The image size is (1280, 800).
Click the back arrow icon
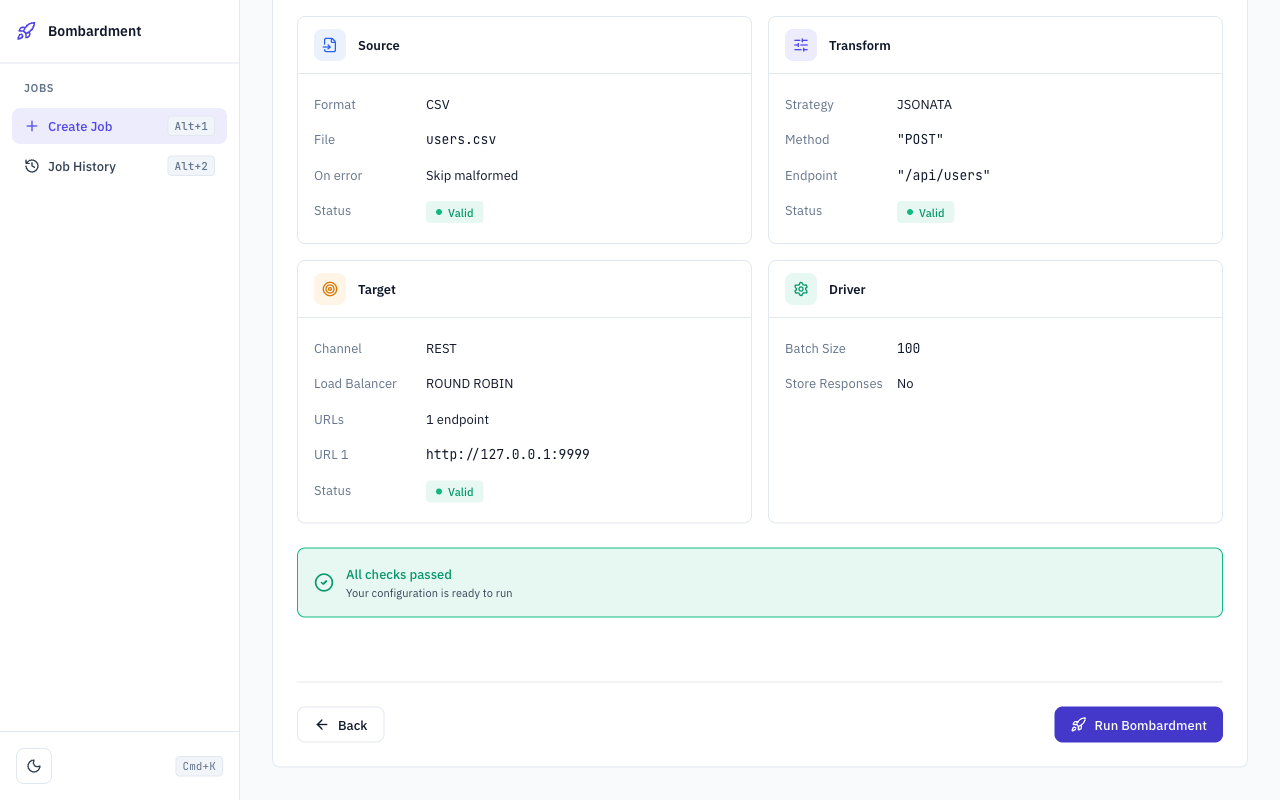321,724
